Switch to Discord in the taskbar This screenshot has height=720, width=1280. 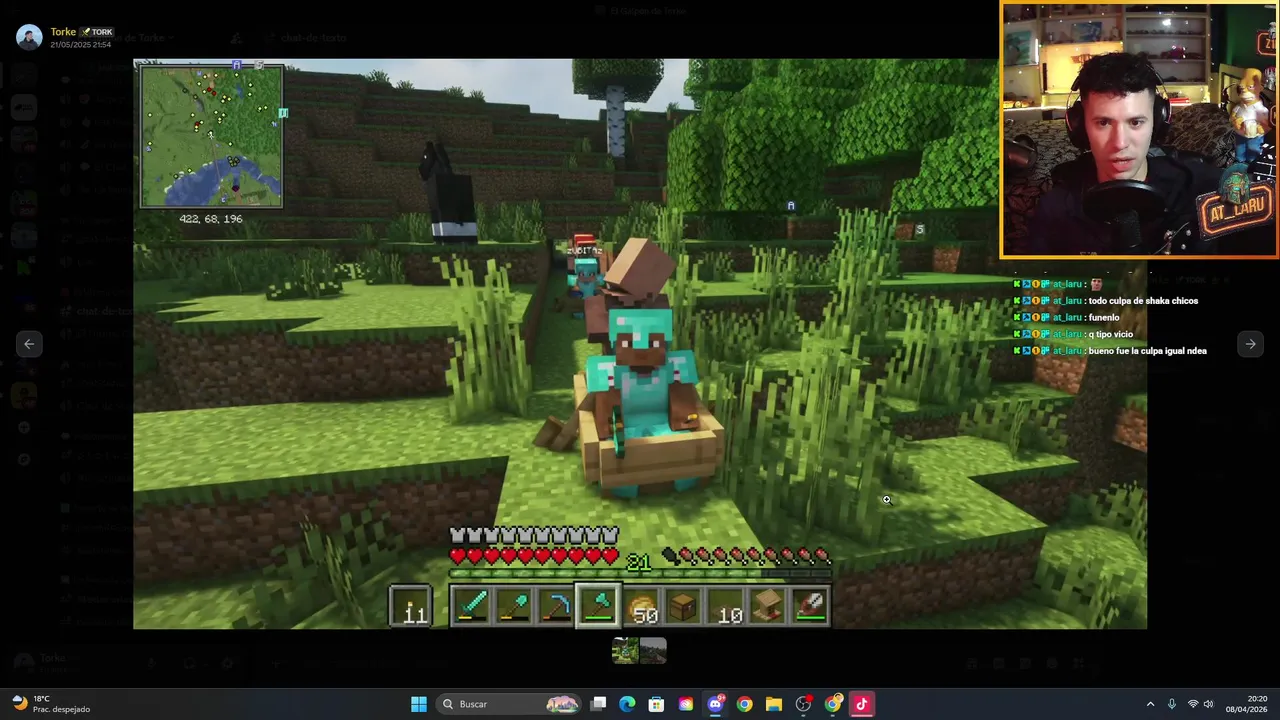(x=715, y=704)
